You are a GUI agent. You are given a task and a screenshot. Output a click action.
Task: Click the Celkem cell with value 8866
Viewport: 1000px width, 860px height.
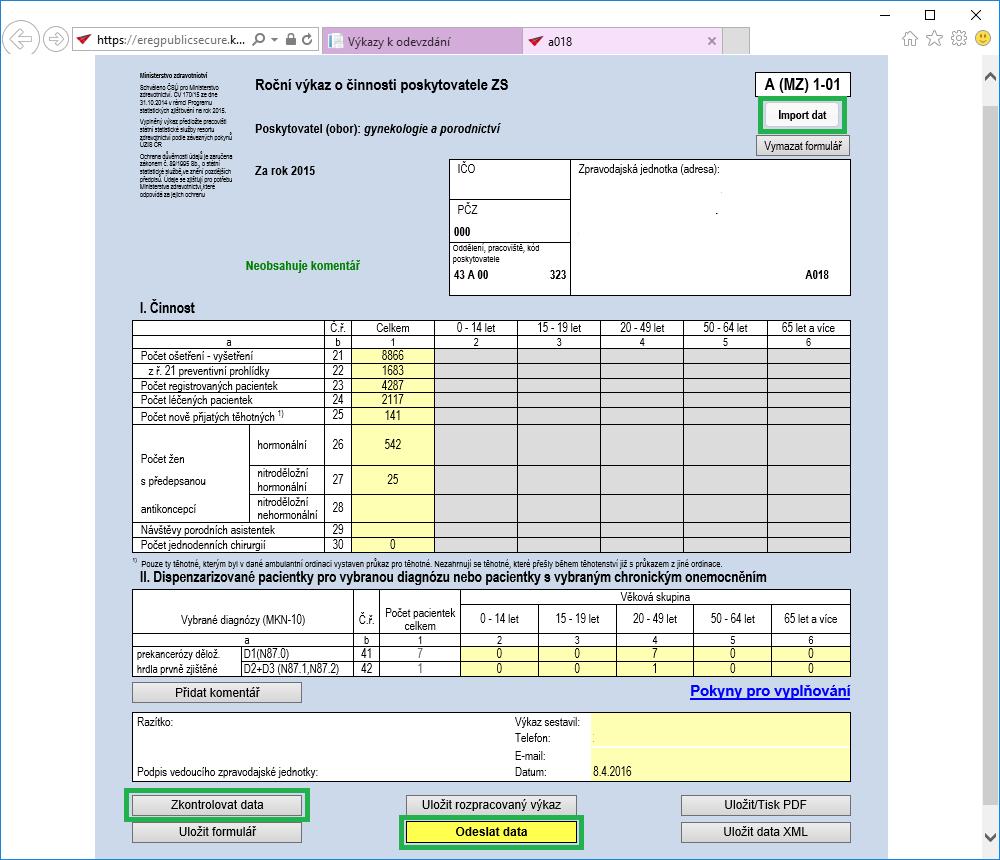(393, 356)
